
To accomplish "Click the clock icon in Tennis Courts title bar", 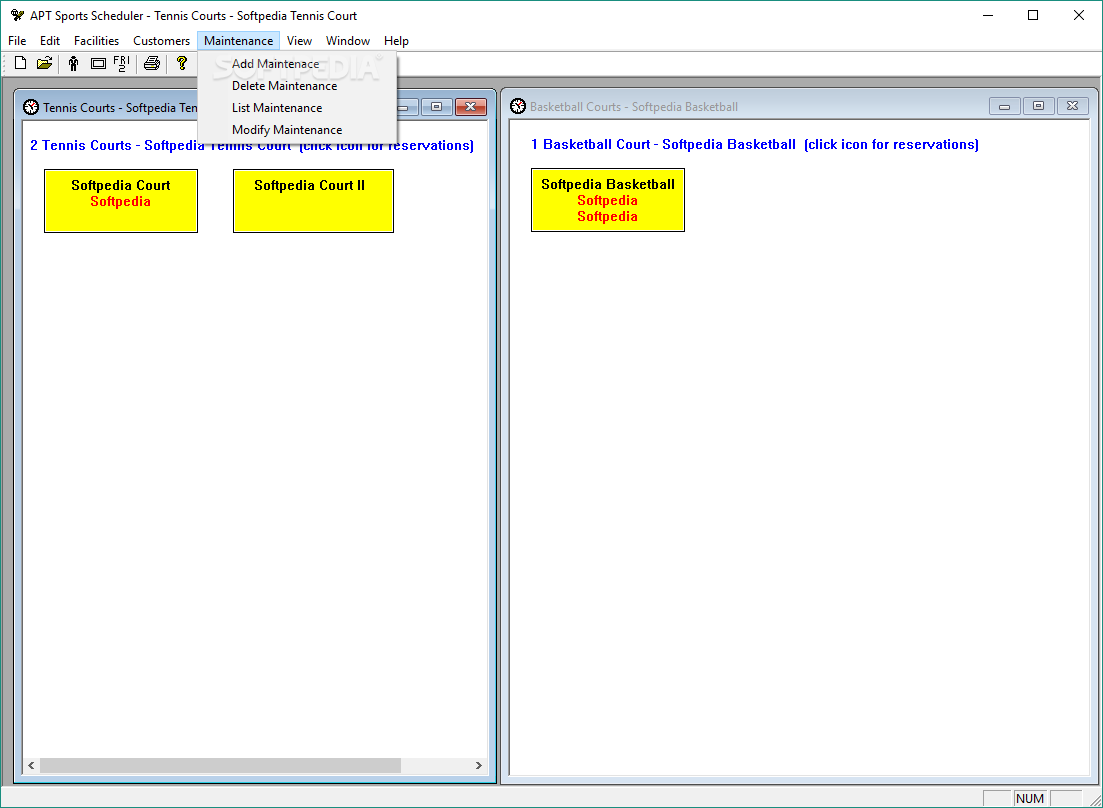I will (x=31, y=107).
